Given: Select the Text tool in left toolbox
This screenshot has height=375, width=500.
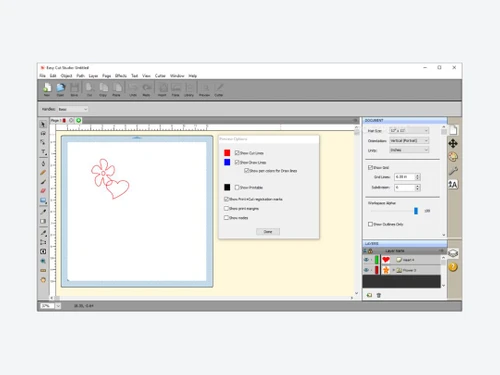Looking at the screenshot, I should (43, 152).
